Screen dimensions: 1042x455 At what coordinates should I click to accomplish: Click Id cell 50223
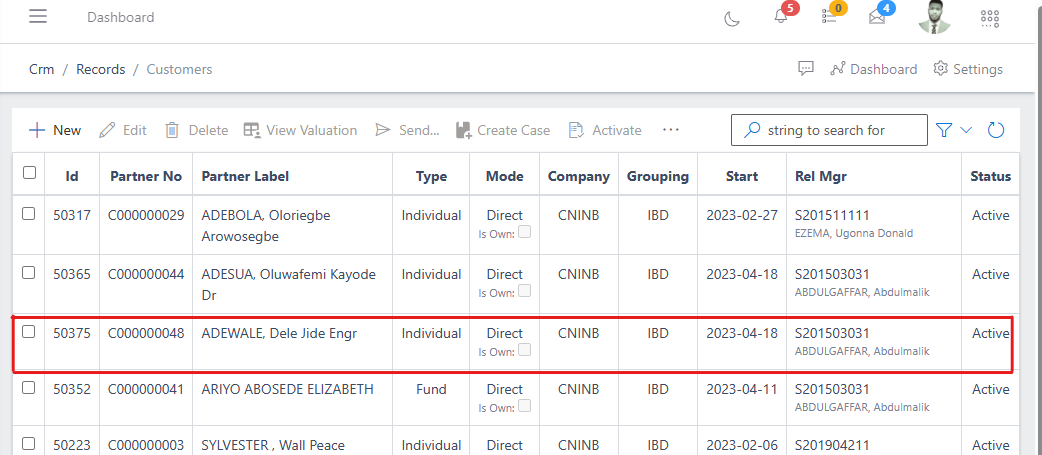tap(72, 445)
